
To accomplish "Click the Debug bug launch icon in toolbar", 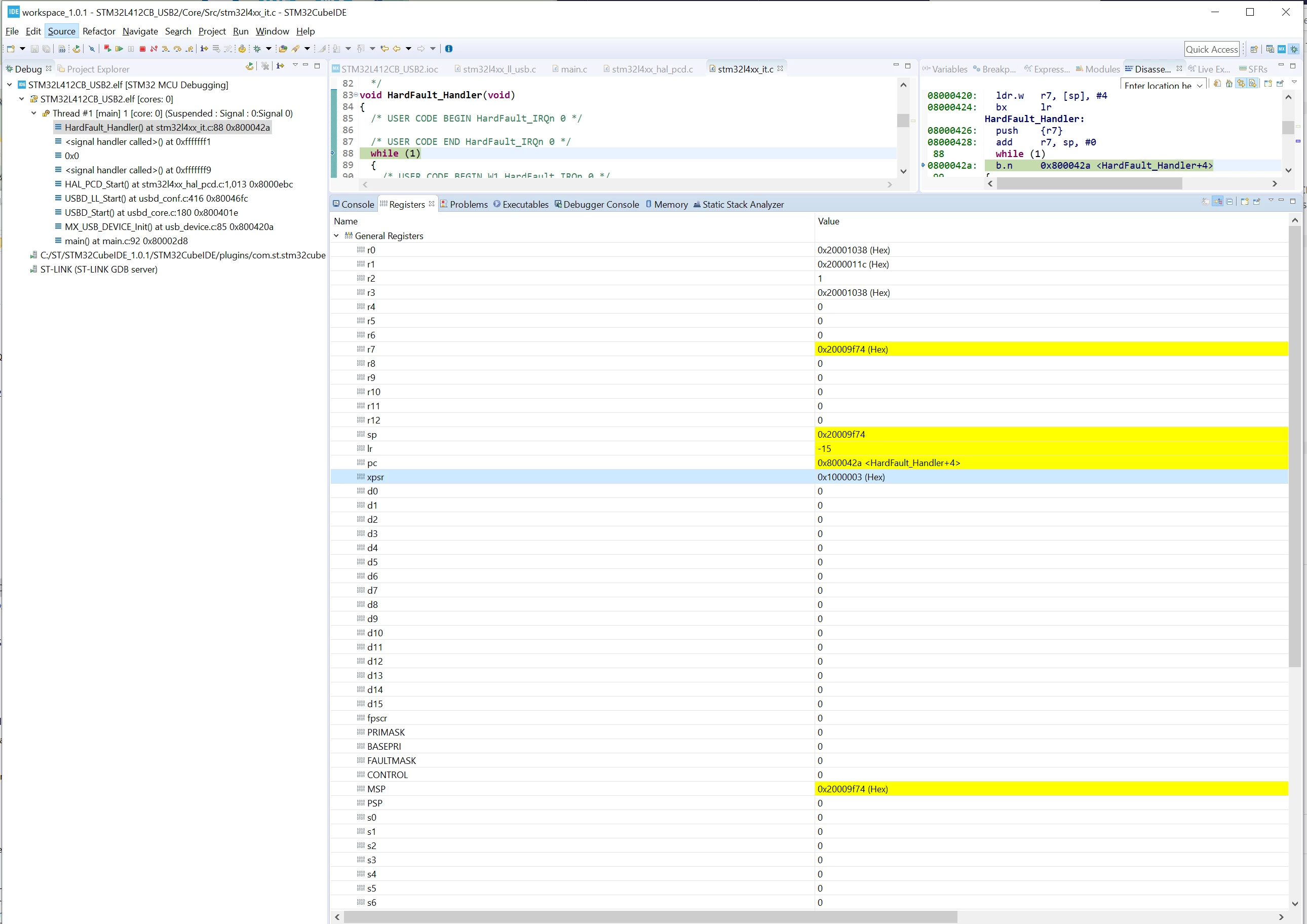I will tap(257, 49).
